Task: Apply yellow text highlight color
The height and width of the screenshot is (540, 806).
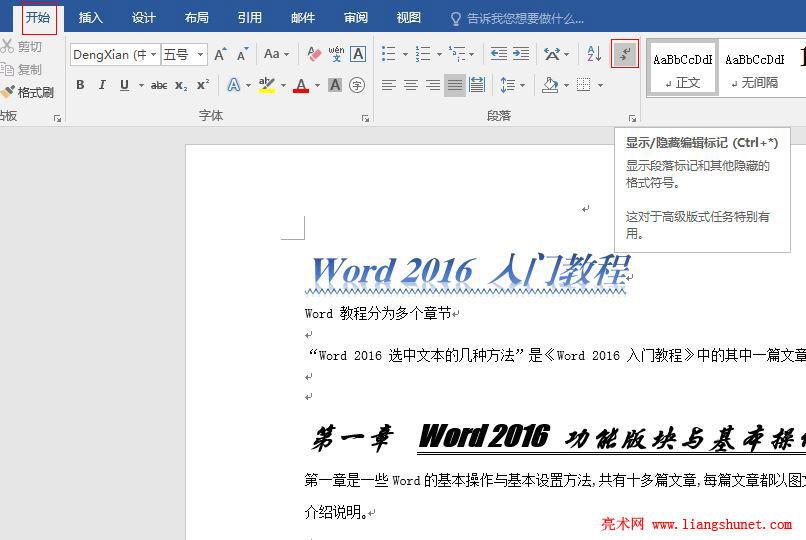Action: coord(266,85)
